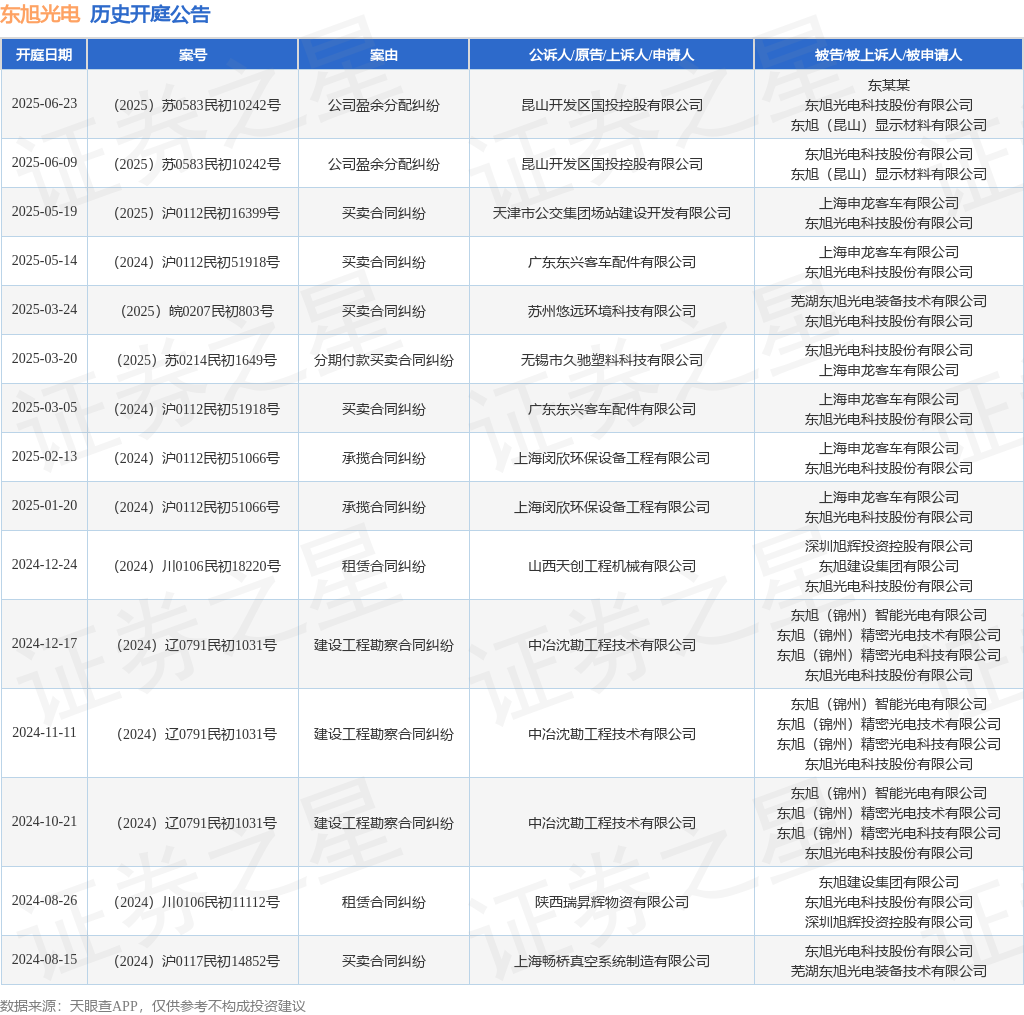This screenshot has width=1024, height=1015.
Task: Click 上海闵欣环保设备工程有限公司 in the 2025-01-20 row
Action: [611, 507]
